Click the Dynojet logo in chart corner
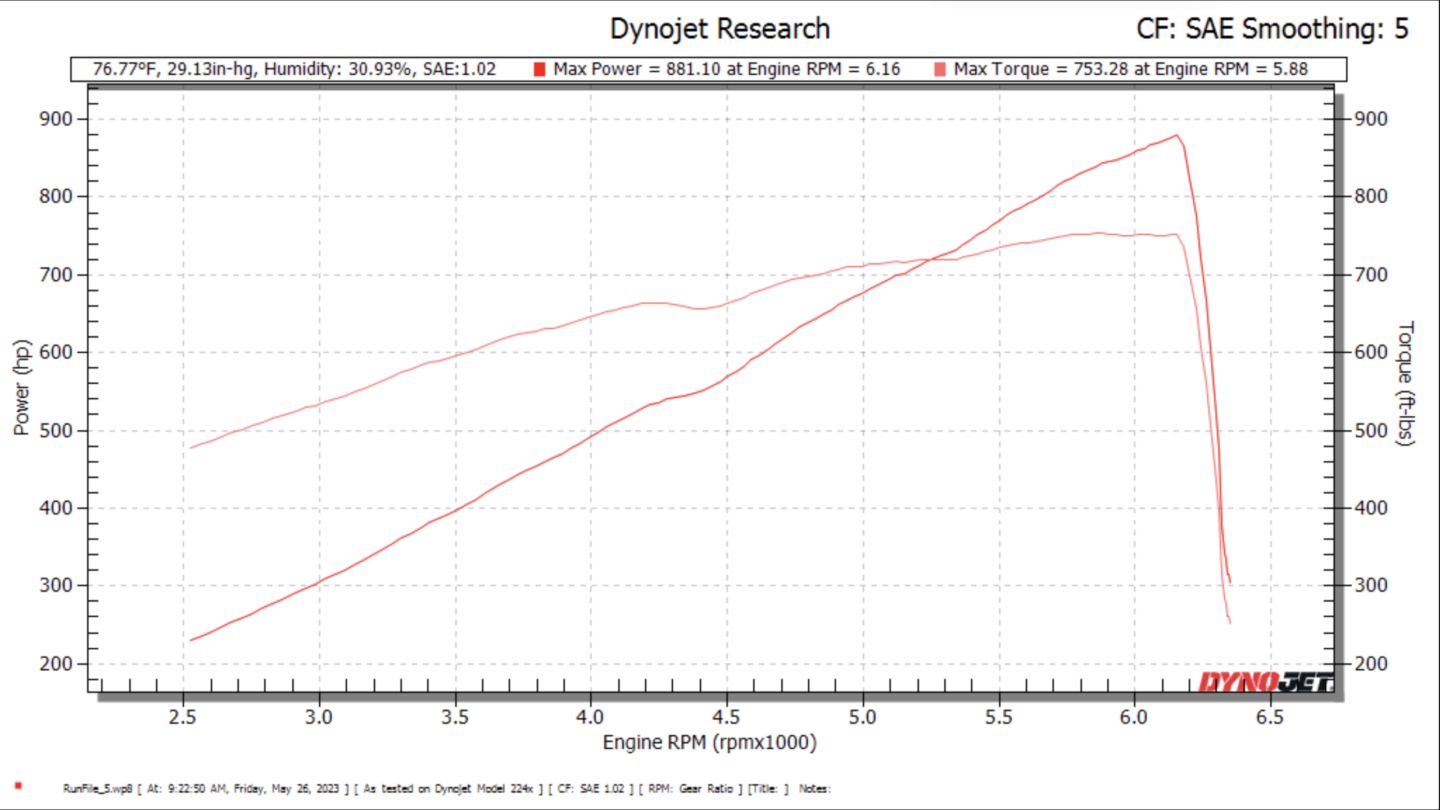 coord(1266,683)
